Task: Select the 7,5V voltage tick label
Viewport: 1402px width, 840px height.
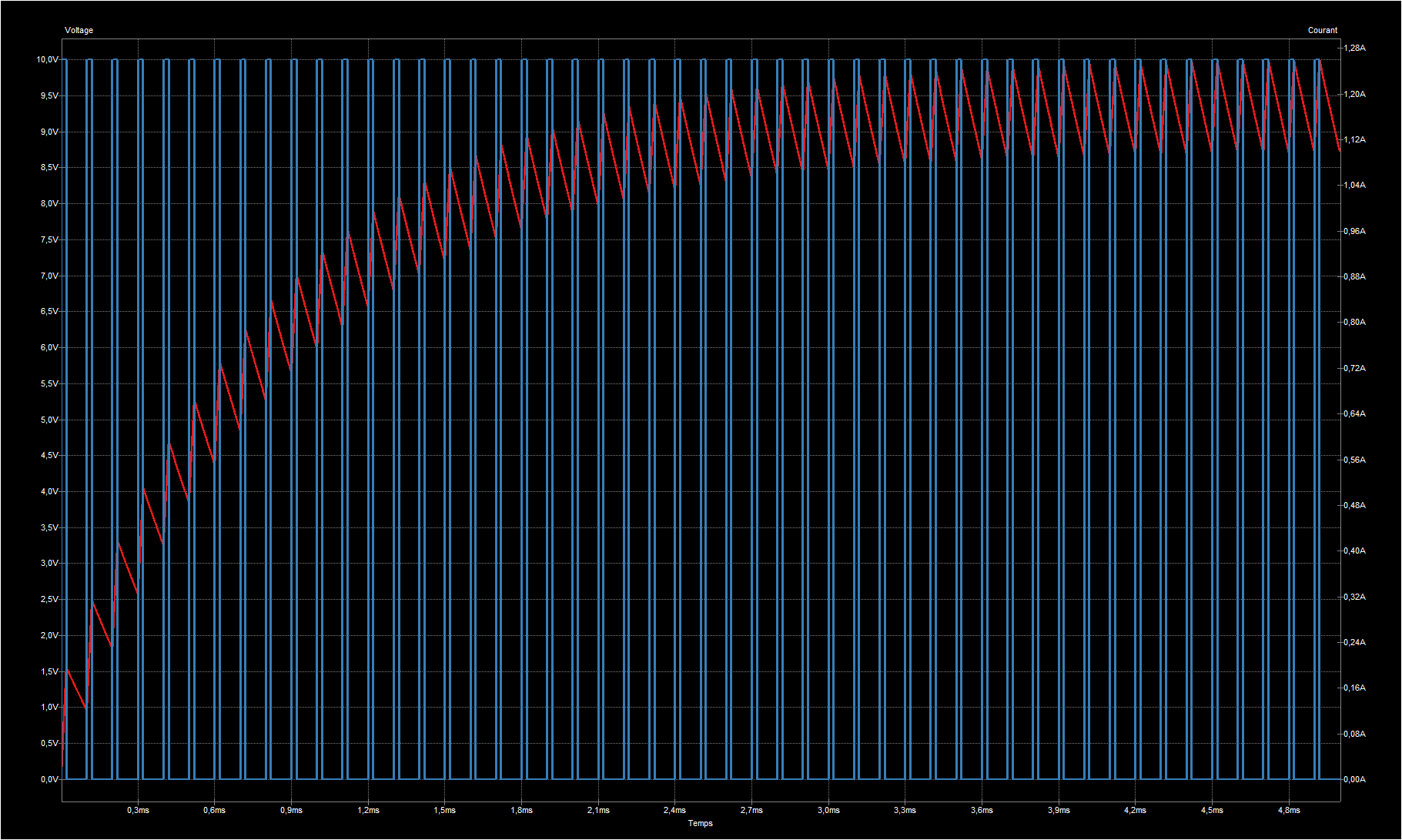Action: click(x=49, y=239)
